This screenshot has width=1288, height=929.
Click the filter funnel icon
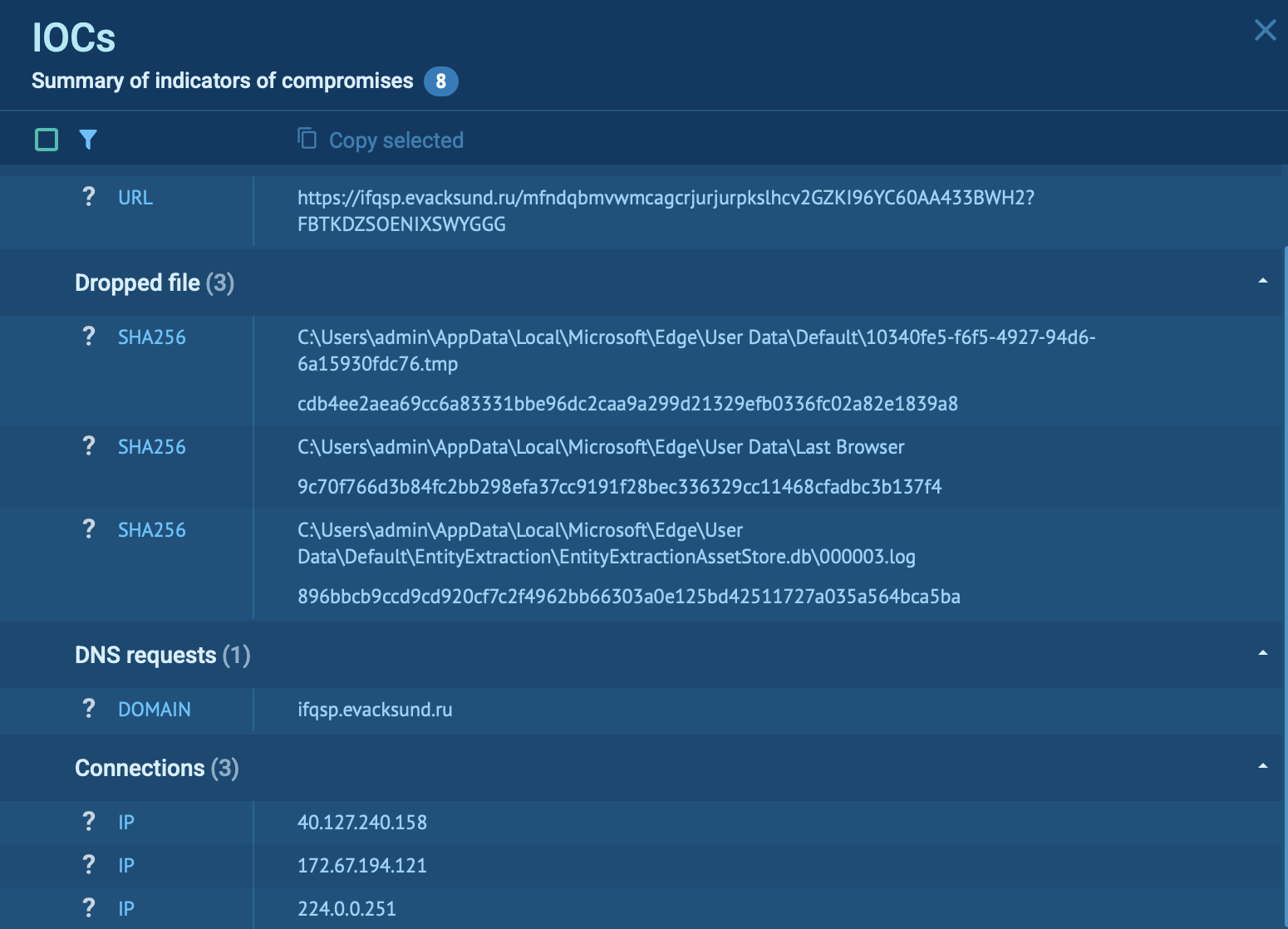coord(88,140)
